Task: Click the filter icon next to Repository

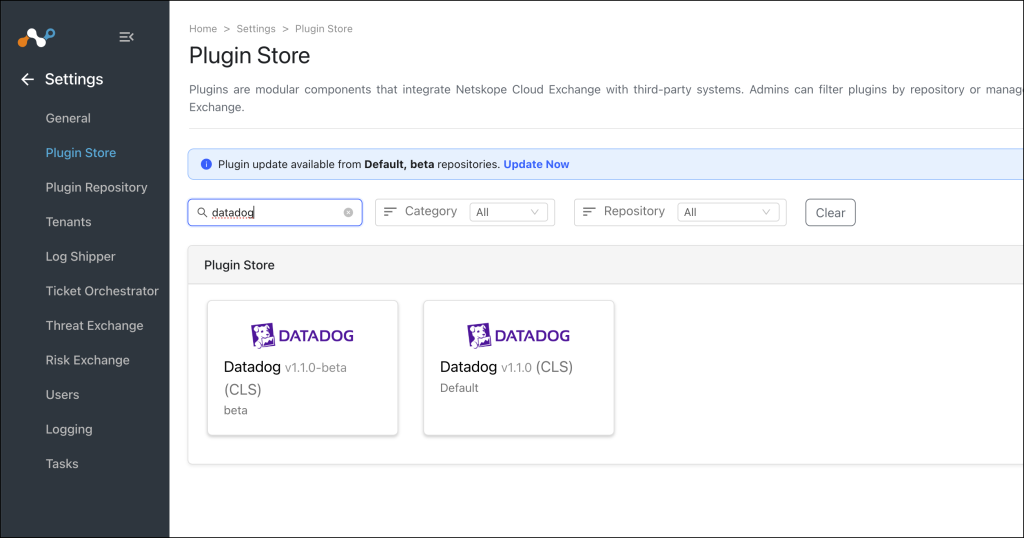Action: [x=589, y=212]
